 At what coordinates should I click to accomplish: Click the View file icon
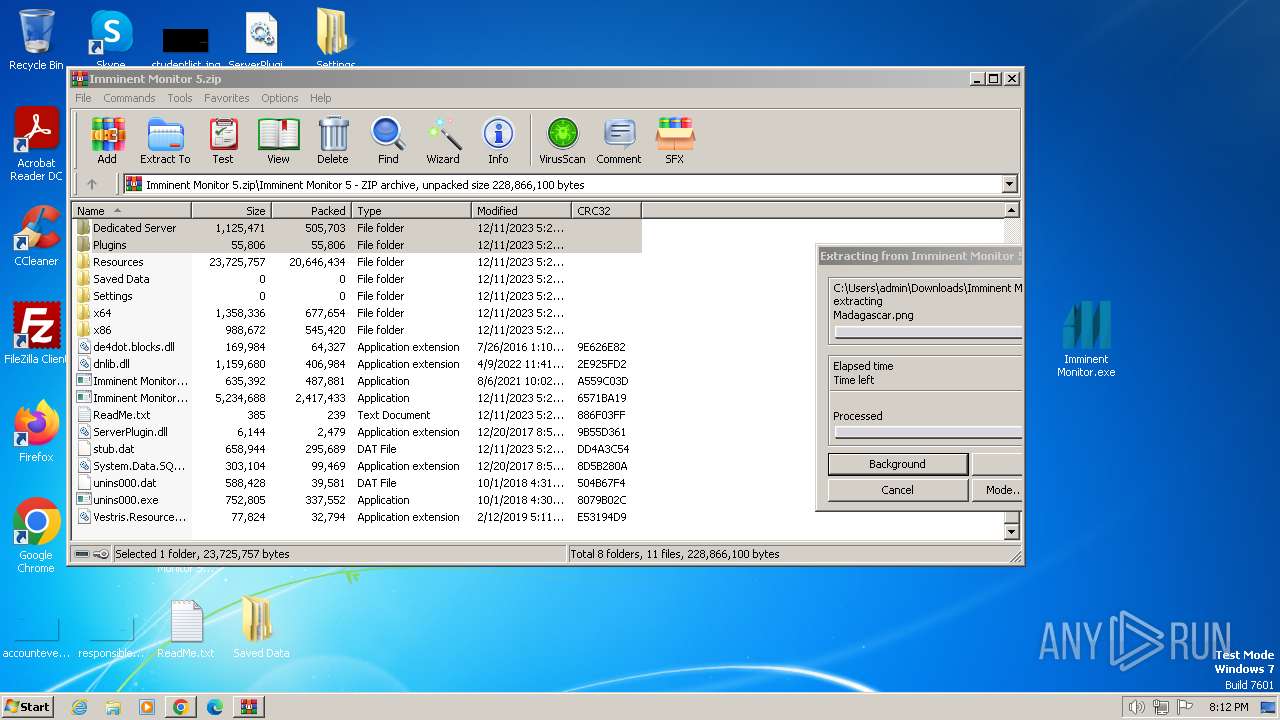pyautogui.click(x=278, y=140)
